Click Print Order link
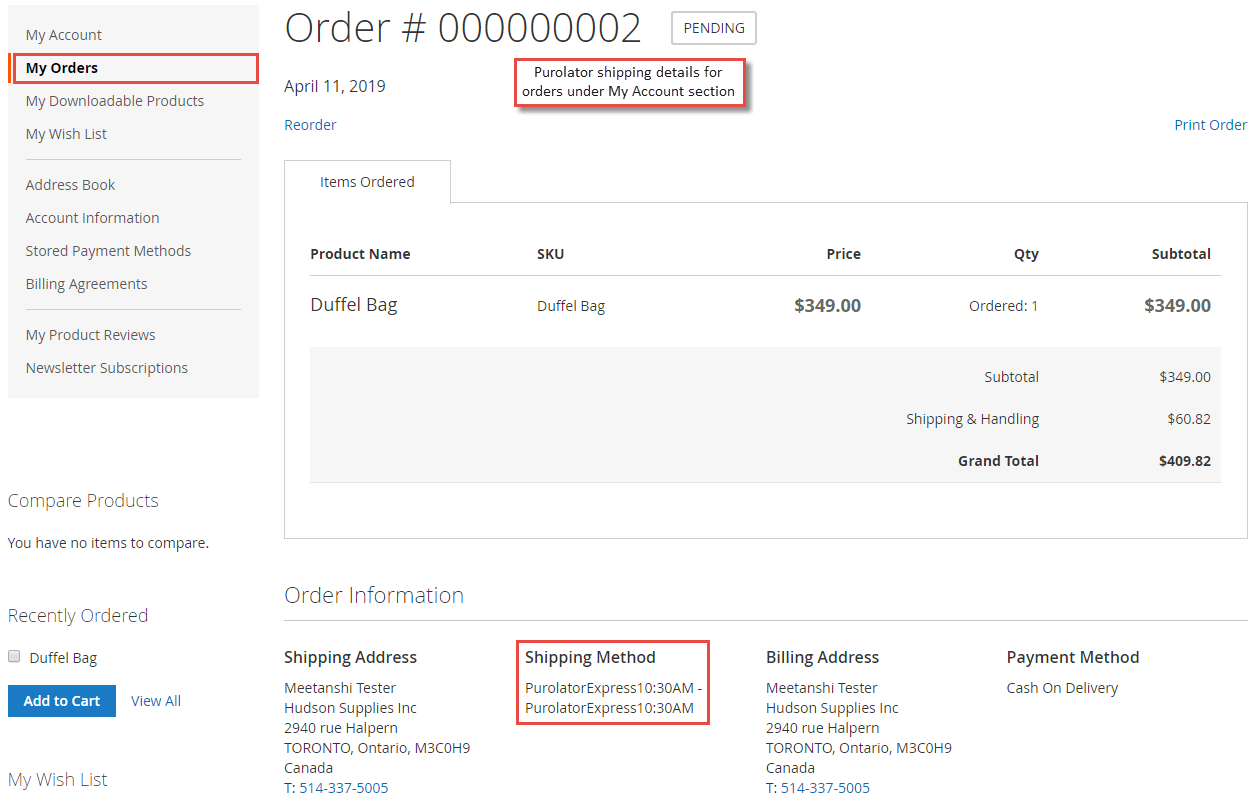The height and width of the screenshot is (802, 1258). pos(1210,125)
